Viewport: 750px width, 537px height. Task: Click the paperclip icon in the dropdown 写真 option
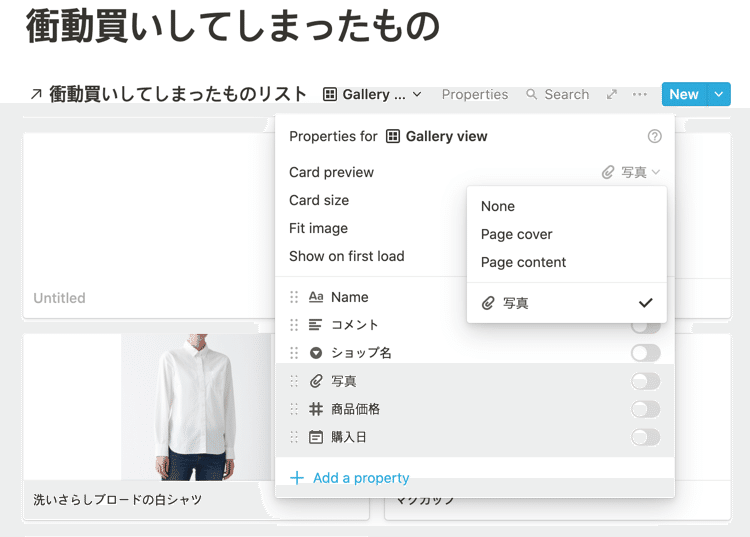(x=488, y=303)
